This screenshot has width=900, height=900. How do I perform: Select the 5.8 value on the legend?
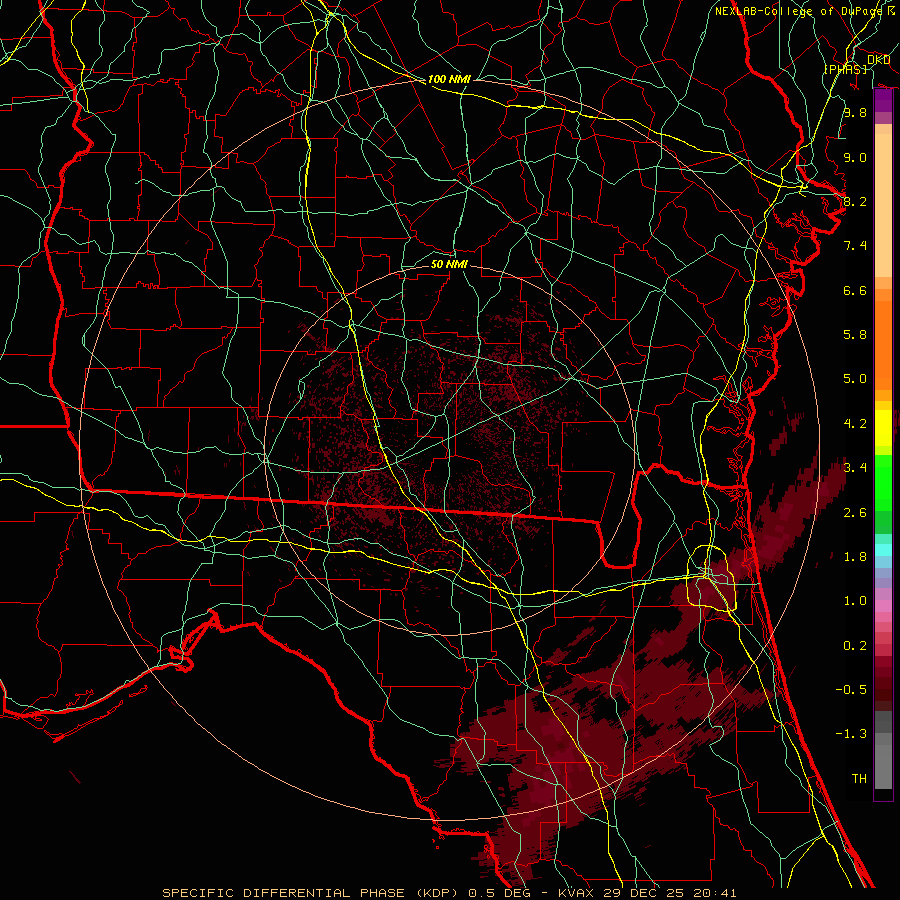(855, 335)
